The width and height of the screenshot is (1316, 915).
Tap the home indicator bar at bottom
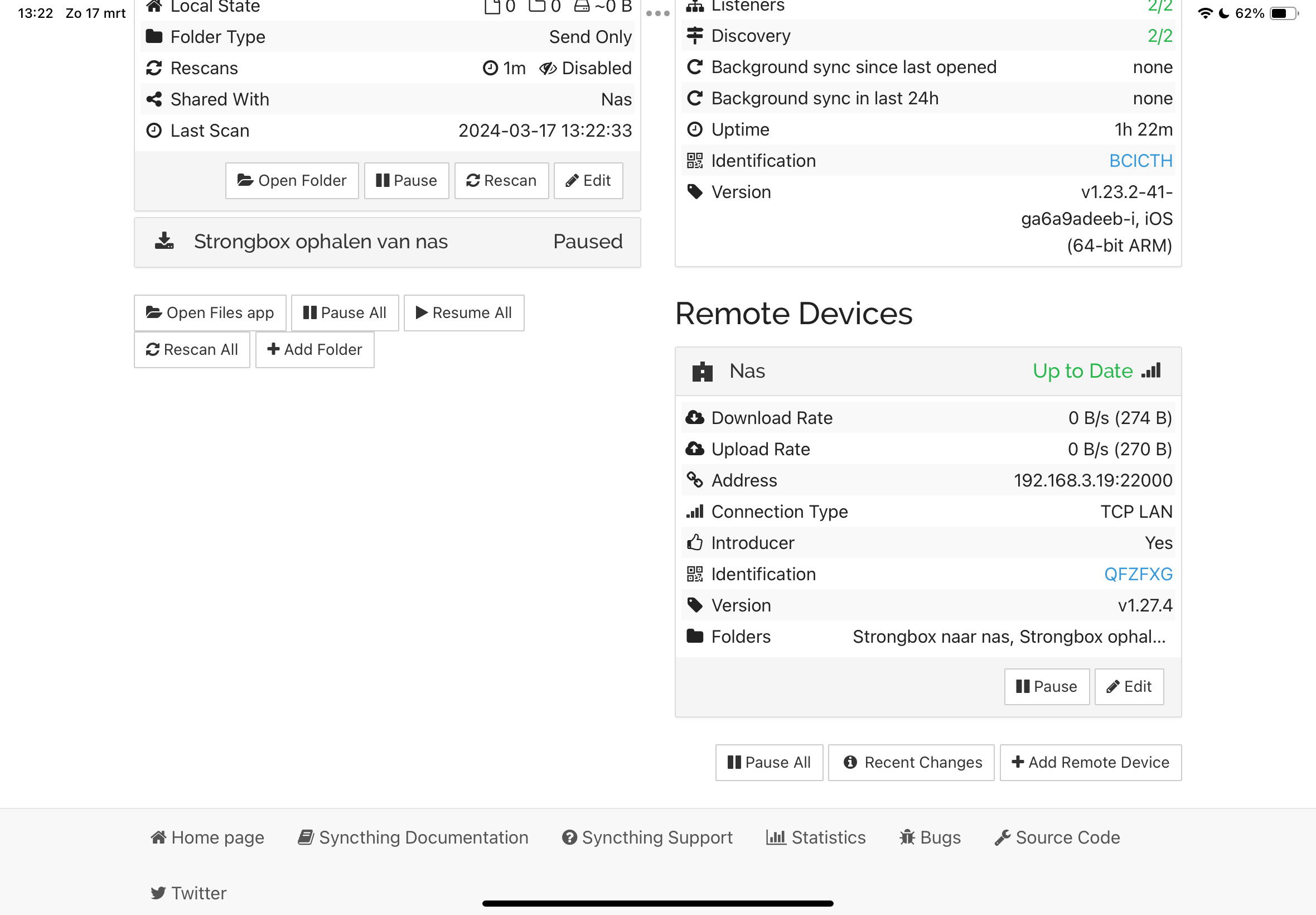tap(657, 903)
